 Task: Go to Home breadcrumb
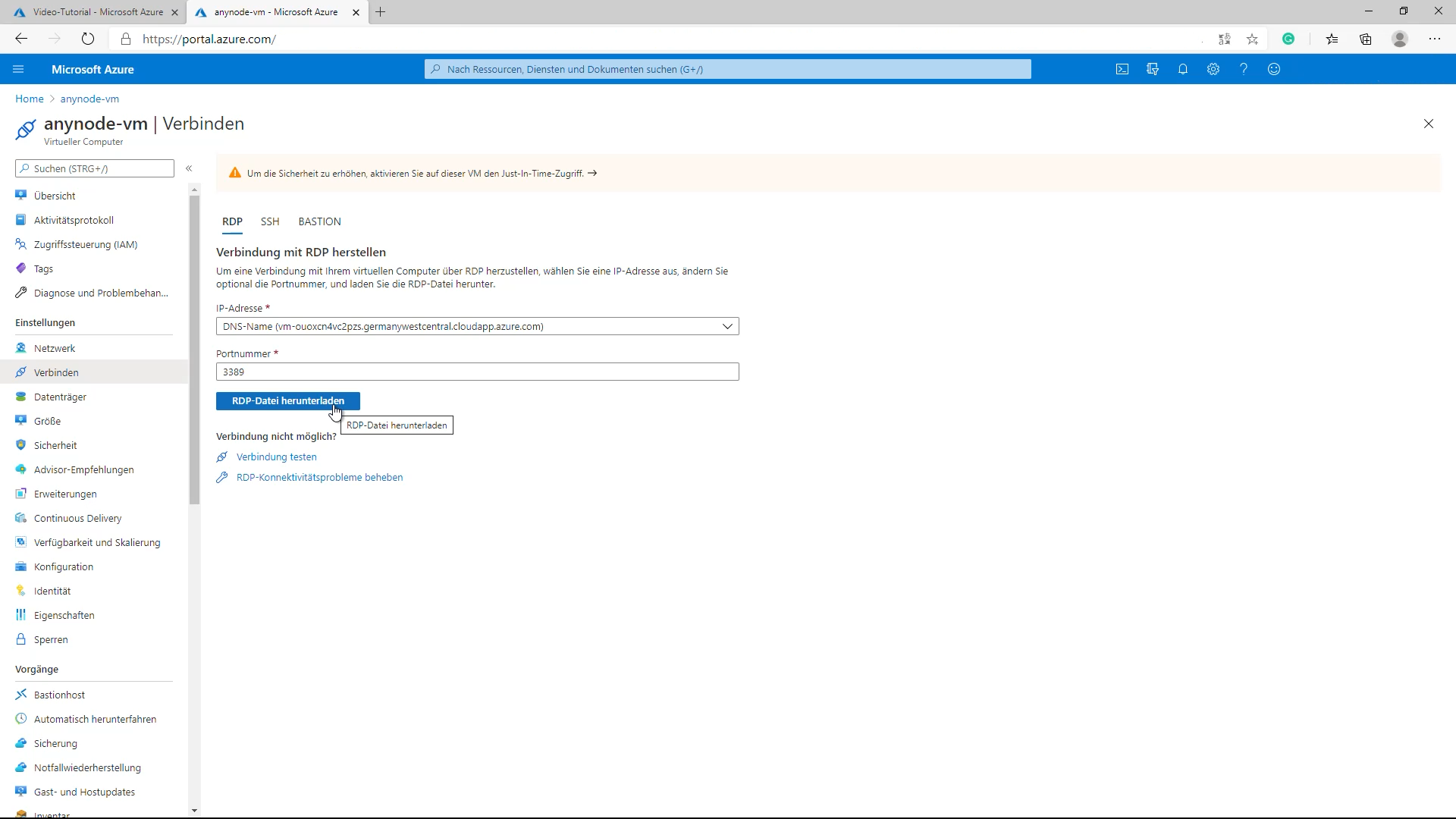tap(30, 99)
